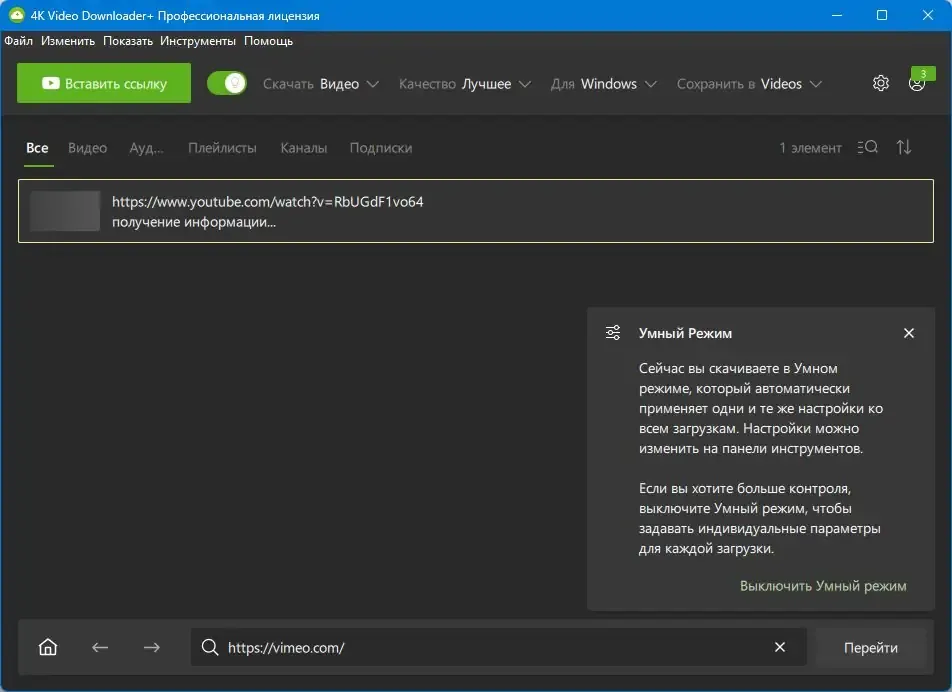Click the Выключить Умный режим link

pyautogui.click(x=823, y=586)
